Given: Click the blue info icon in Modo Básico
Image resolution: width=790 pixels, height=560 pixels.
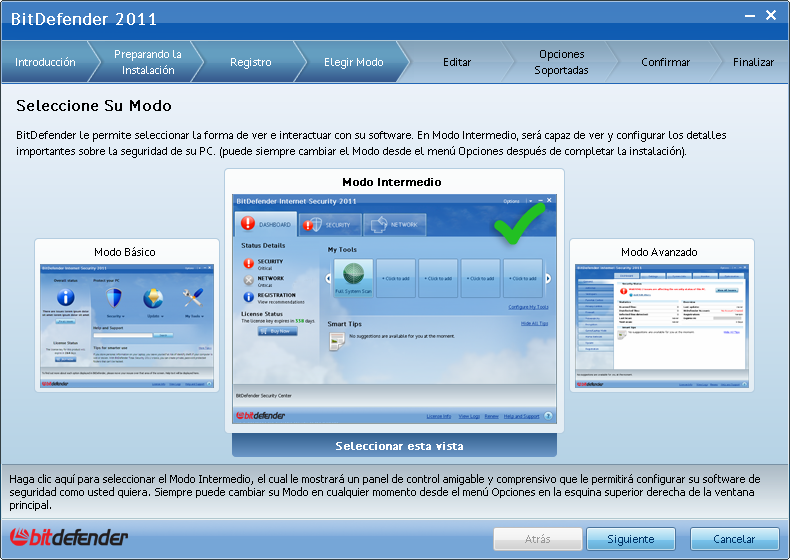Looking at the screenshot, I should (65, 297).
